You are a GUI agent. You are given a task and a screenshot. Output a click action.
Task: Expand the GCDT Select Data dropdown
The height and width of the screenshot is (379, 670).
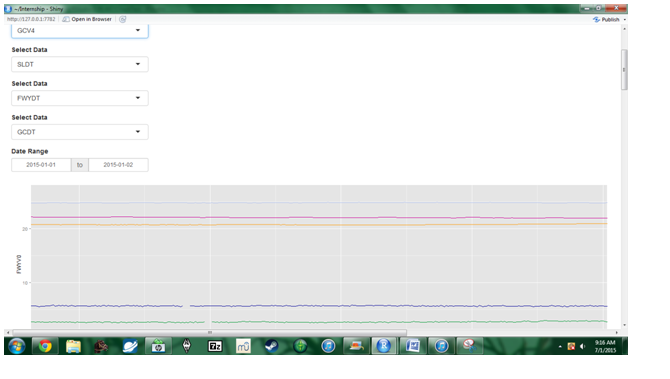[80, 132]
